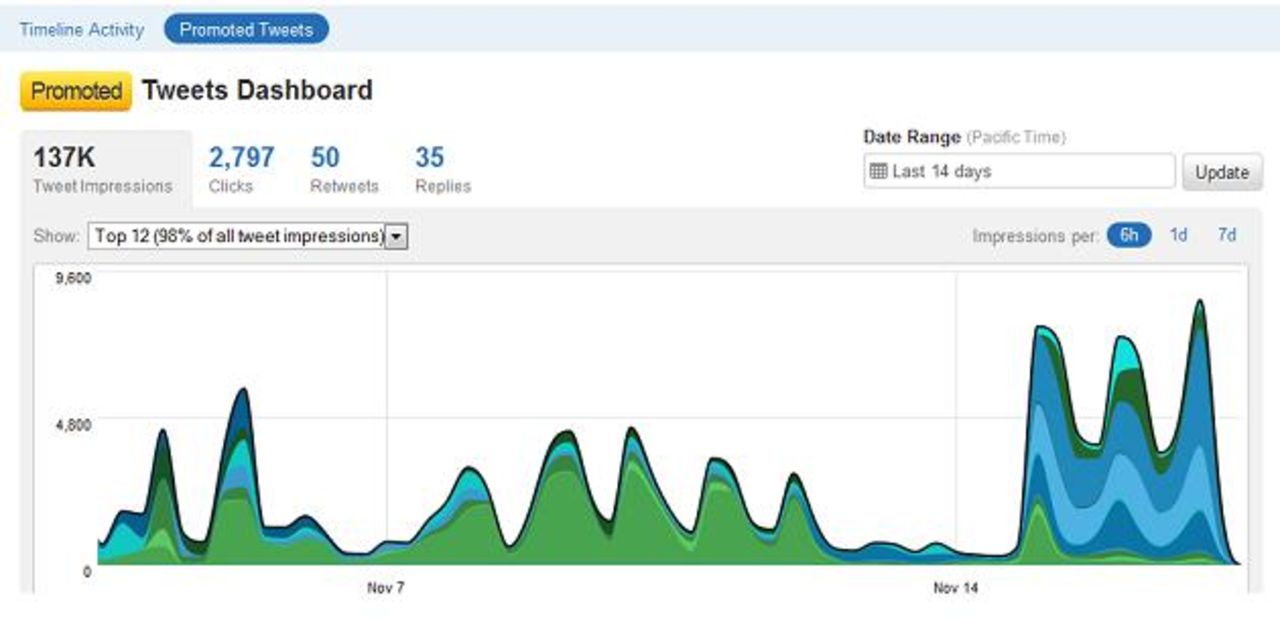Click the calendar icon in Date Range
The image size is (1280, 618).
(x=878, y=171)
